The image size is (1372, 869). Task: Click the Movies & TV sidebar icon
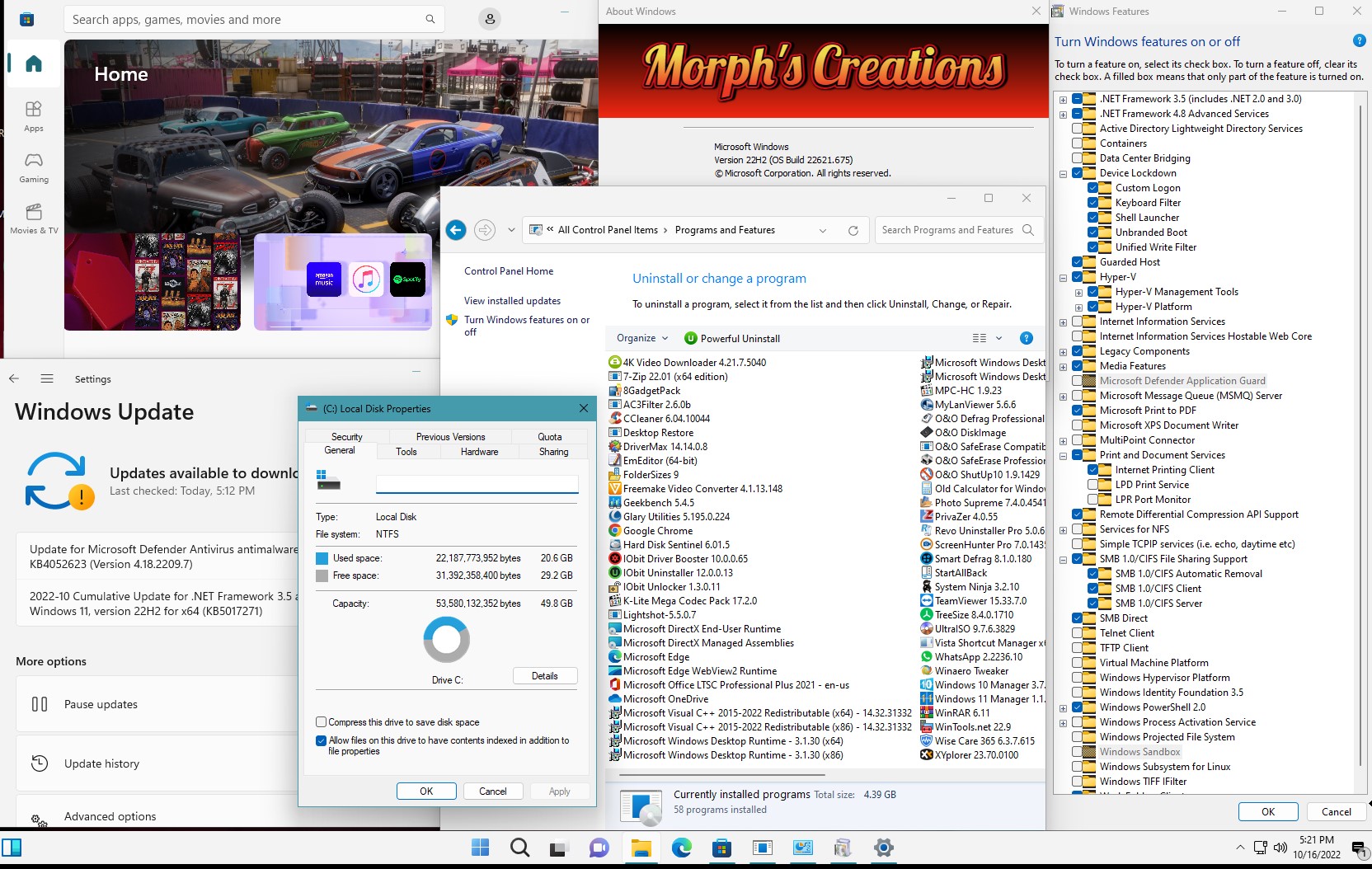pos(34,218)
